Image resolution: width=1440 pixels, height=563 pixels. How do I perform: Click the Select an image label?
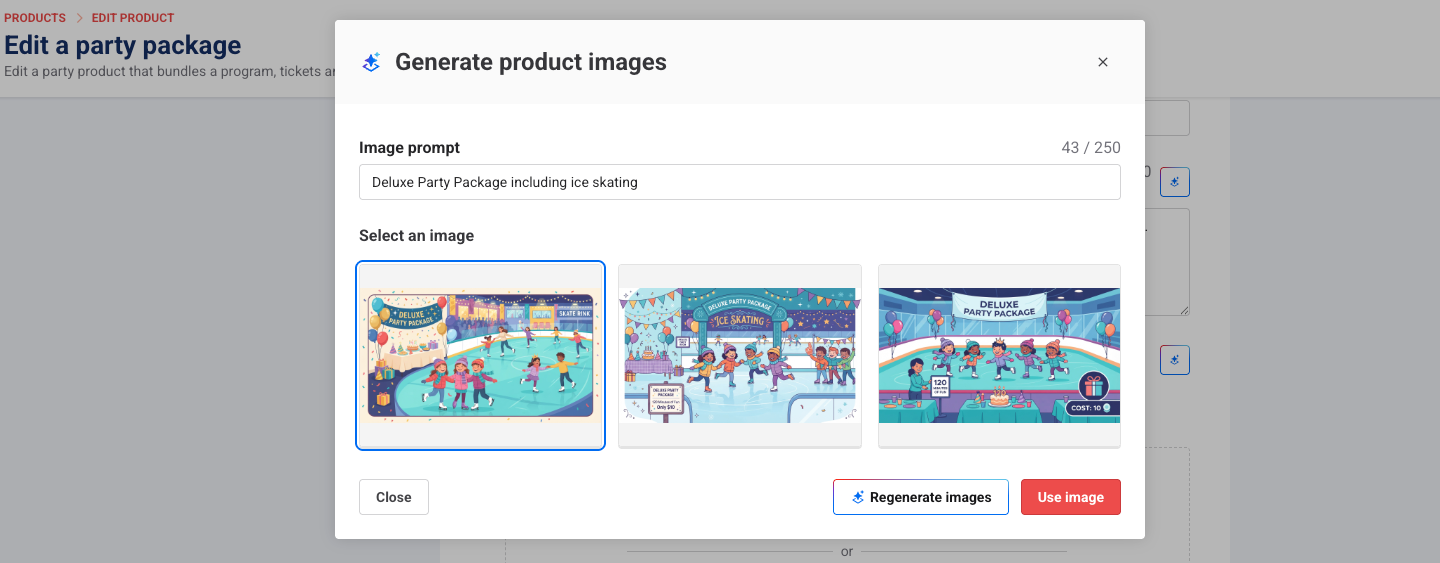point(416,236)
